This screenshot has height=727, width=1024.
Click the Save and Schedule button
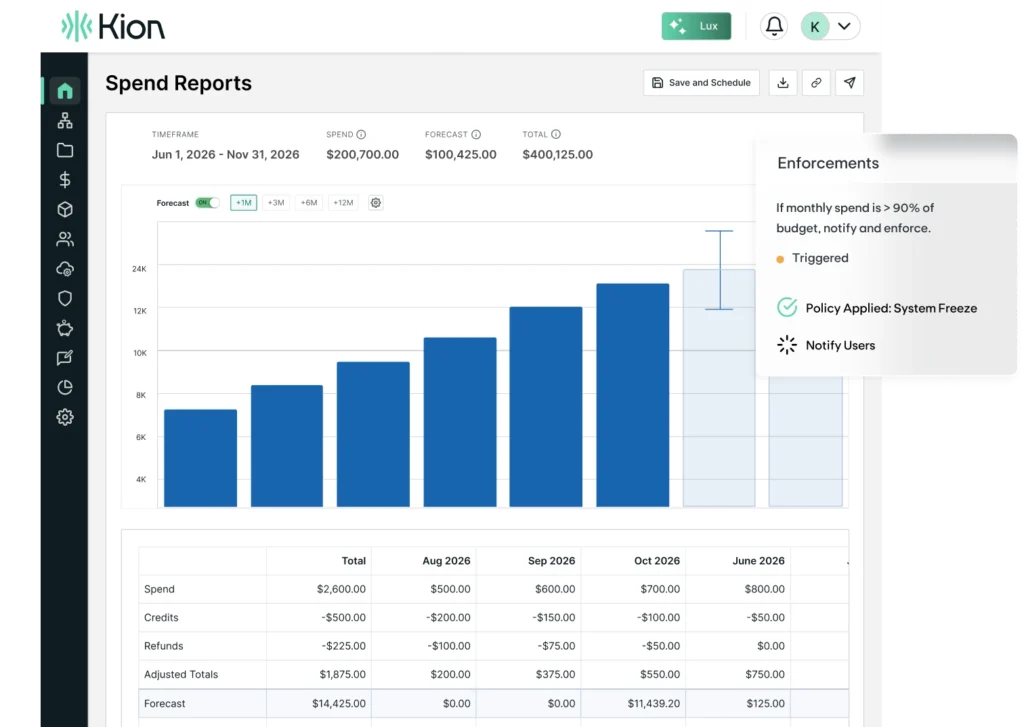[701, 83]
